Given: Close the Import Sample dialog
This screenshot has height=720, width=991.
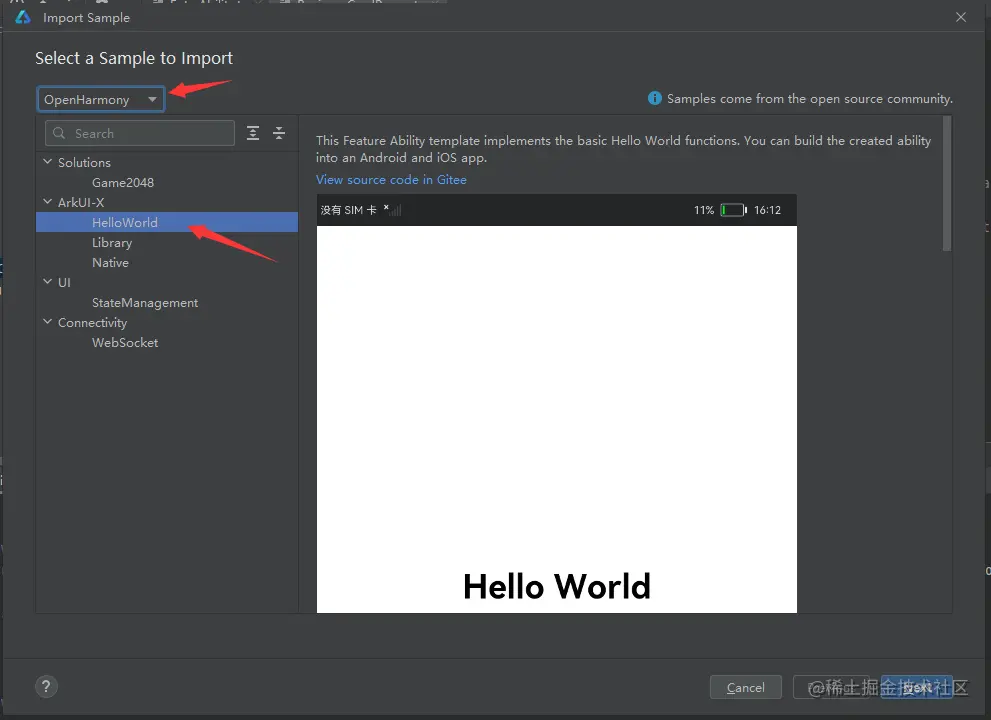Looking at the screenshot, I should pyautogui.click(x=961, y=17).
